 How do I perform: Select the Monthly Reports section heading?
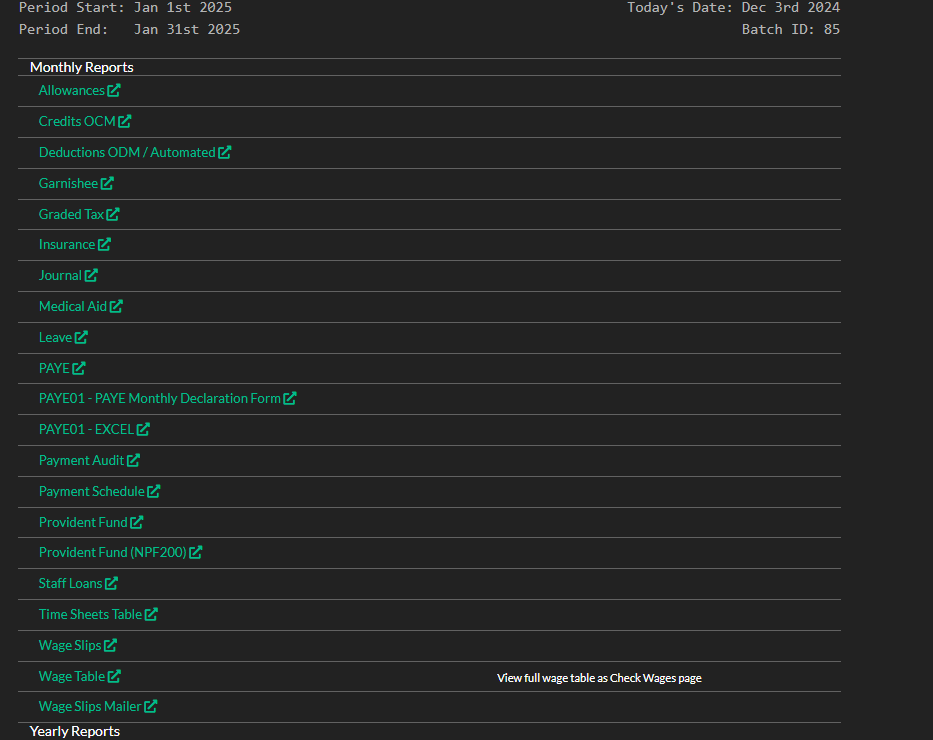click(x=81, y=68)
